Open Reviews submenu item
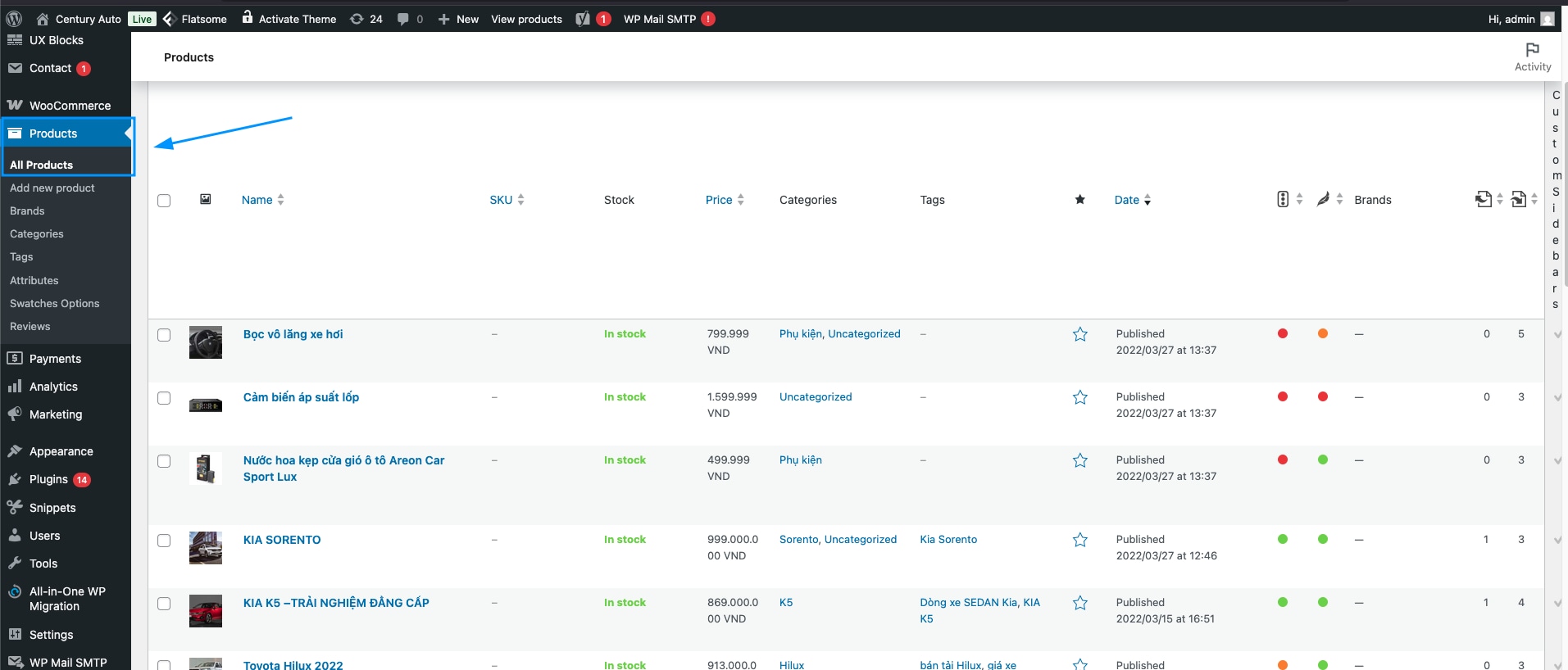This screenshot has width=1568, height=670. point(30,326)
